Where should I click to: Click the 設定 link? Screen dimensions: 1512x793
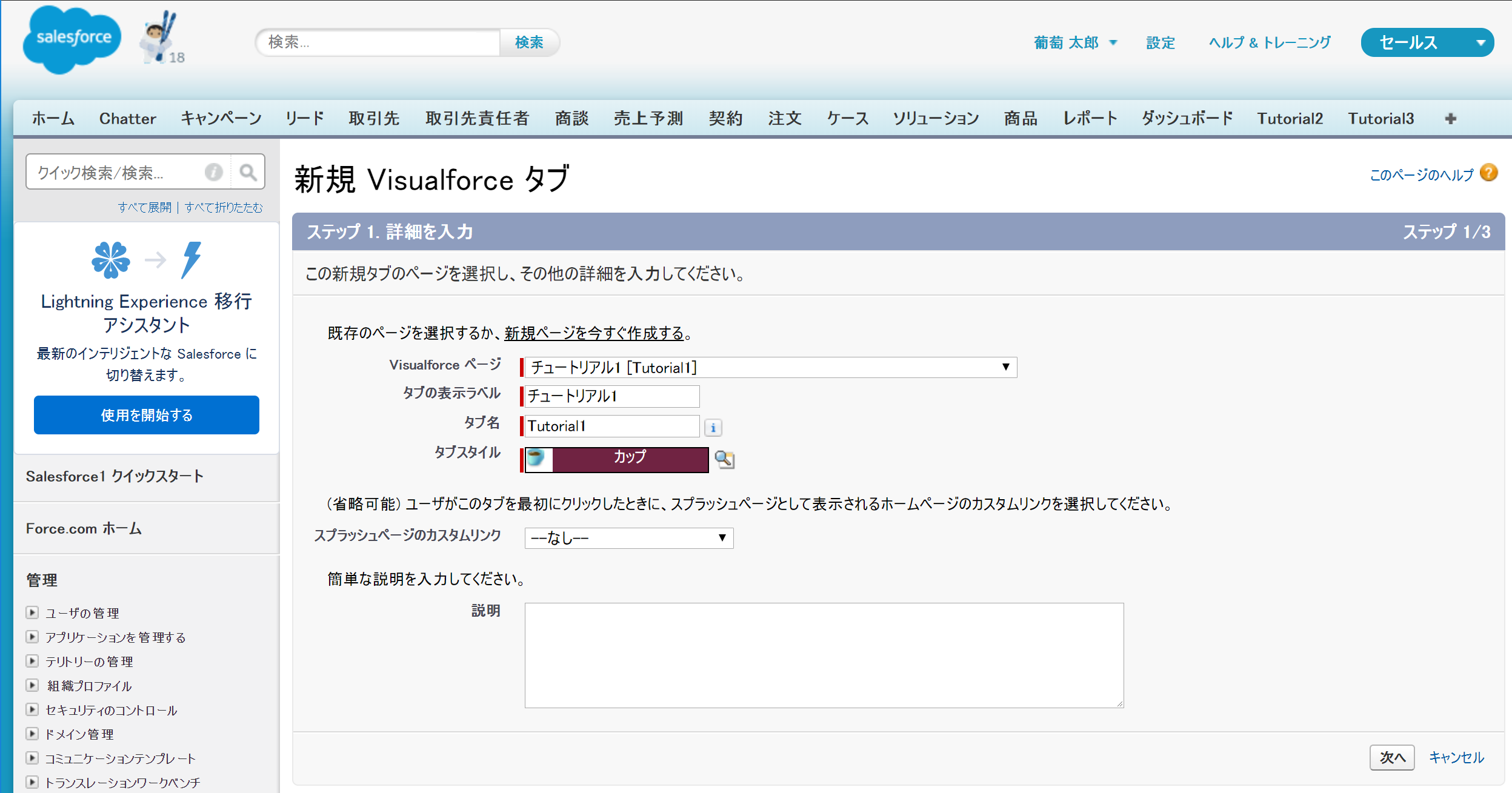[x=1161, y=42]
